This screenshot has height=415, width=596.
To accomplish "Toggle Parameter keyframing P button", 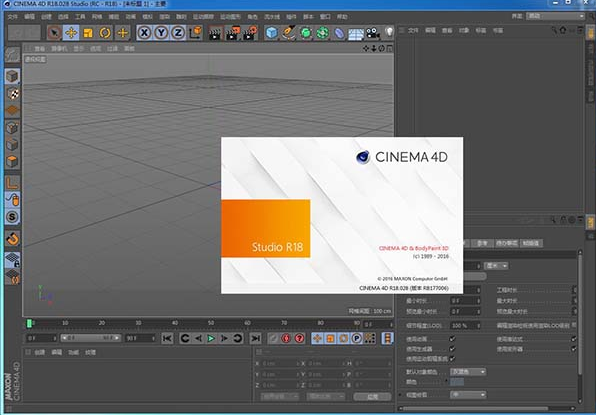I will pyautogui.click(x=357, y=338).
